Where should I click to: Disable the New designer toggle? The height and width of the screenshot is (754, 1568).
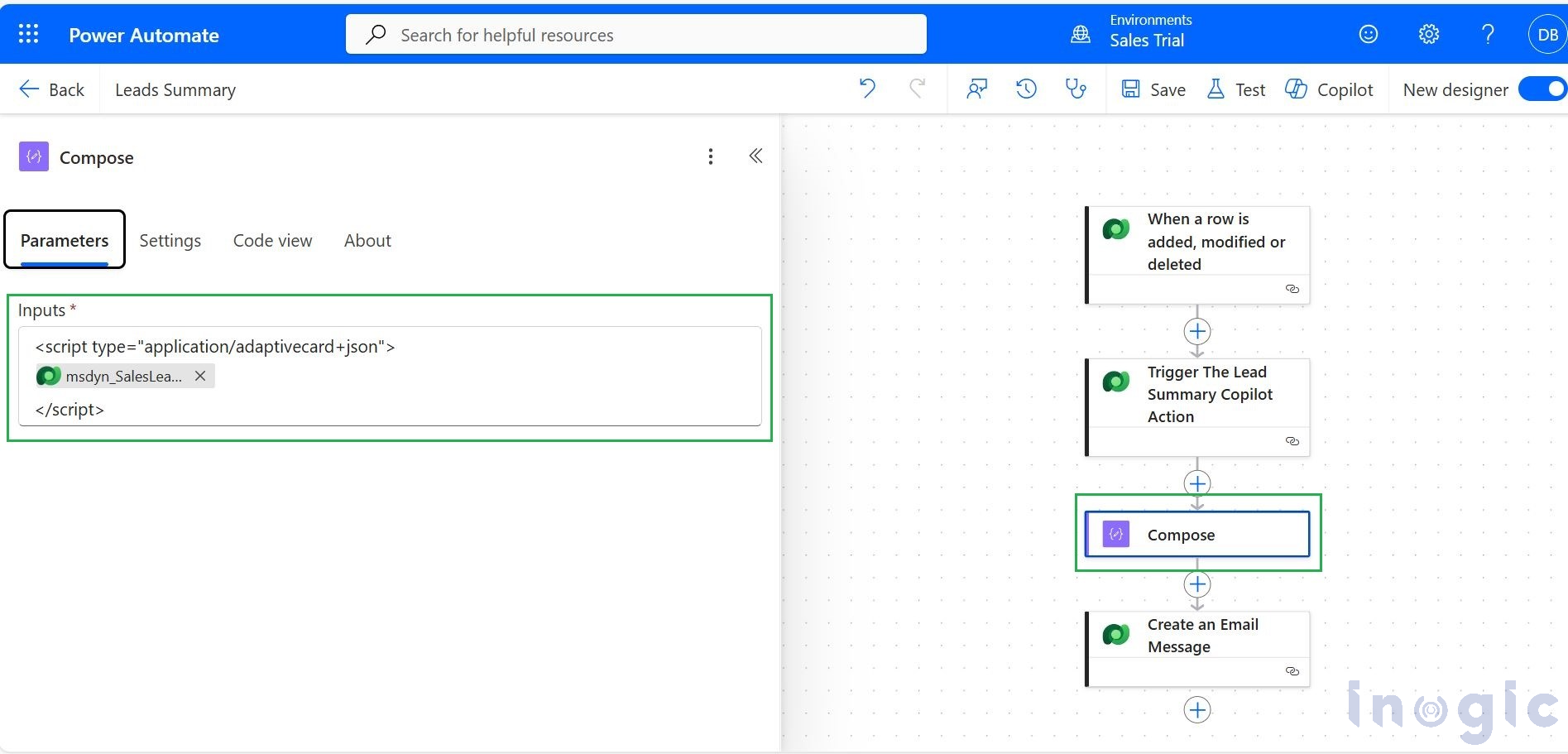tap(1542, 89)
